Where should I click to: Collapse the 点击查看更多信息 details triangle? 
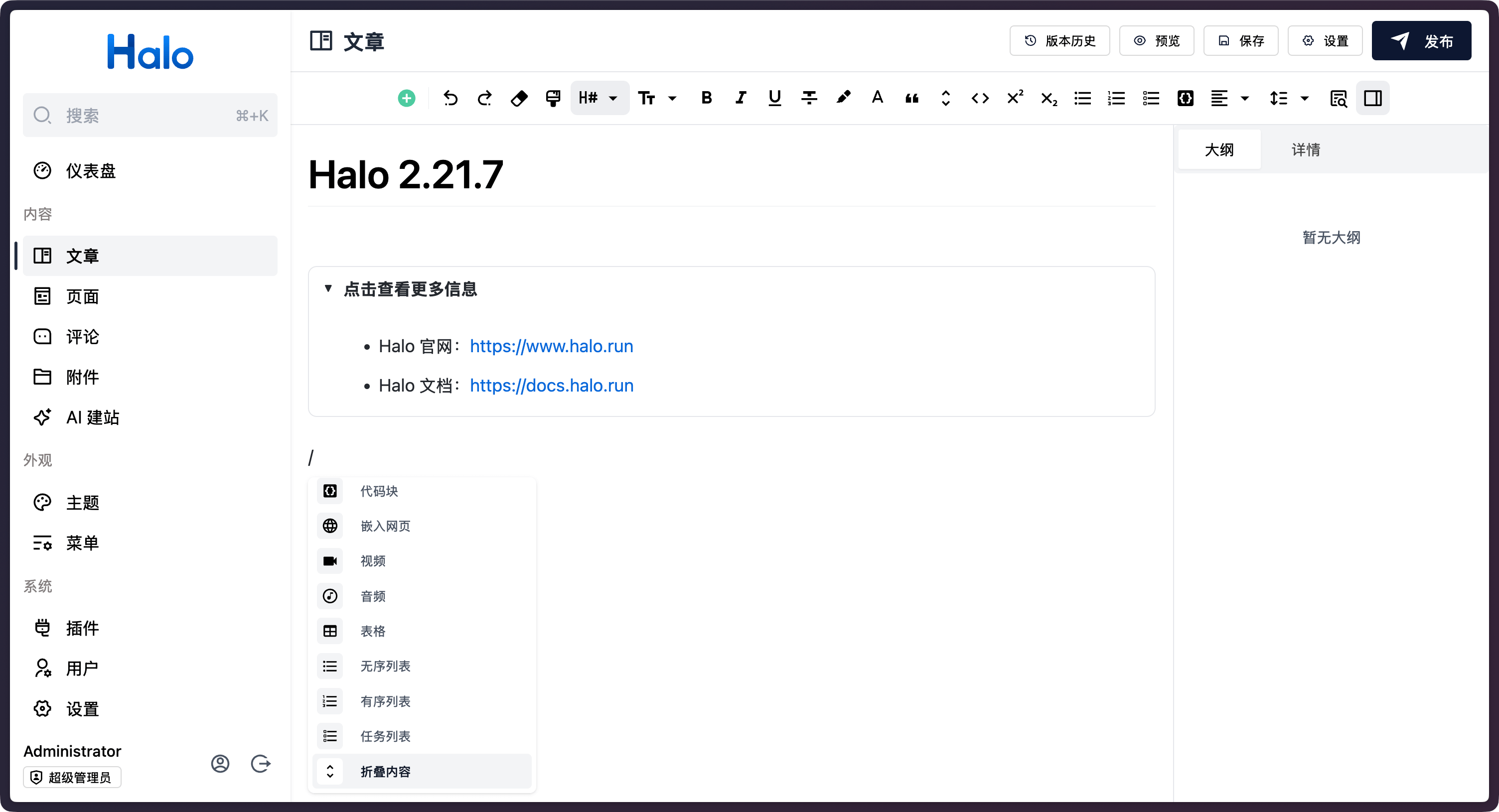(x=328, y=288)
